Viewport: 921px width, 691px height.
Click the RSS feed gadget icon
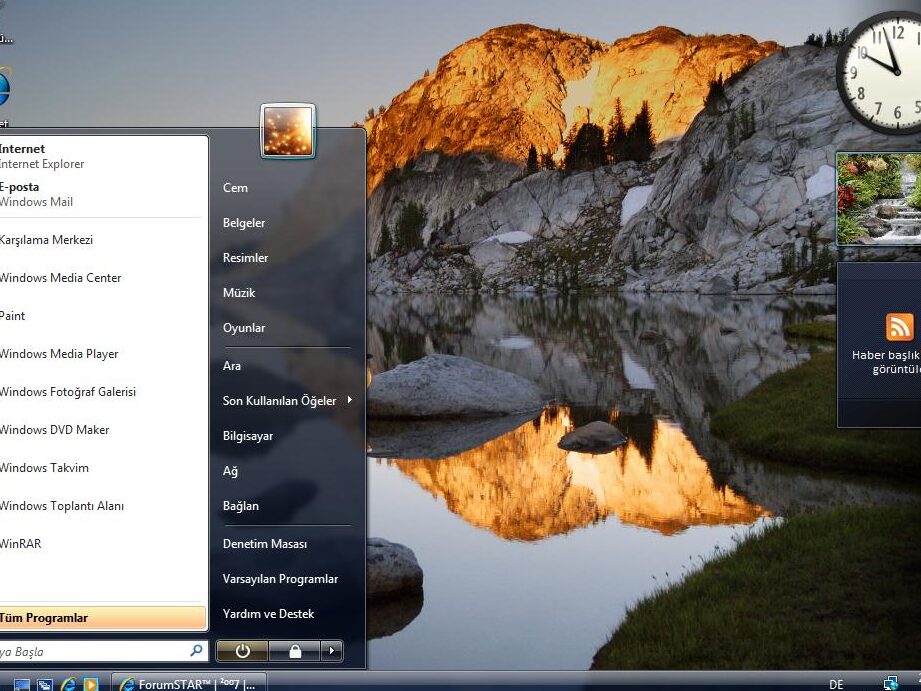pyautogui.click(x=899, y=327)
